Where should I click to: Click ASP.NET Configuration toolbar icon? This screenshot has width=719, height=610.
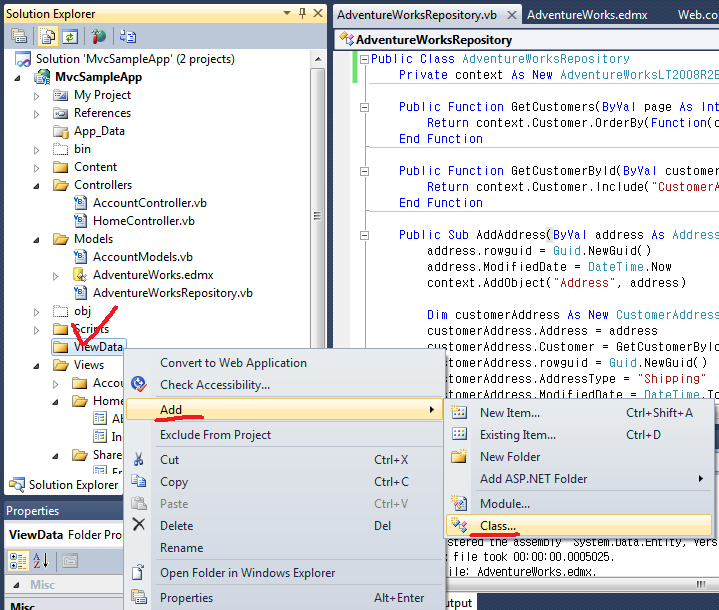click(98, 36)
